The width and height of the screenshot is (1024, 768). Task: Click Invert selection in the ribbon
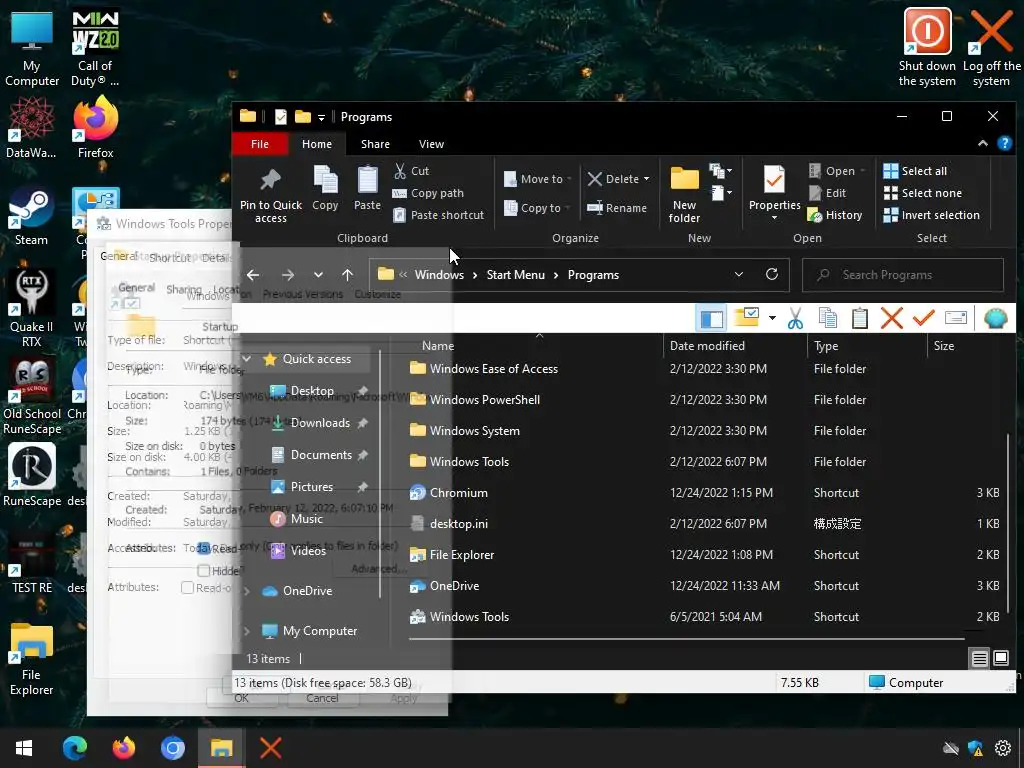pyautogui.click(x=931, y=215)
